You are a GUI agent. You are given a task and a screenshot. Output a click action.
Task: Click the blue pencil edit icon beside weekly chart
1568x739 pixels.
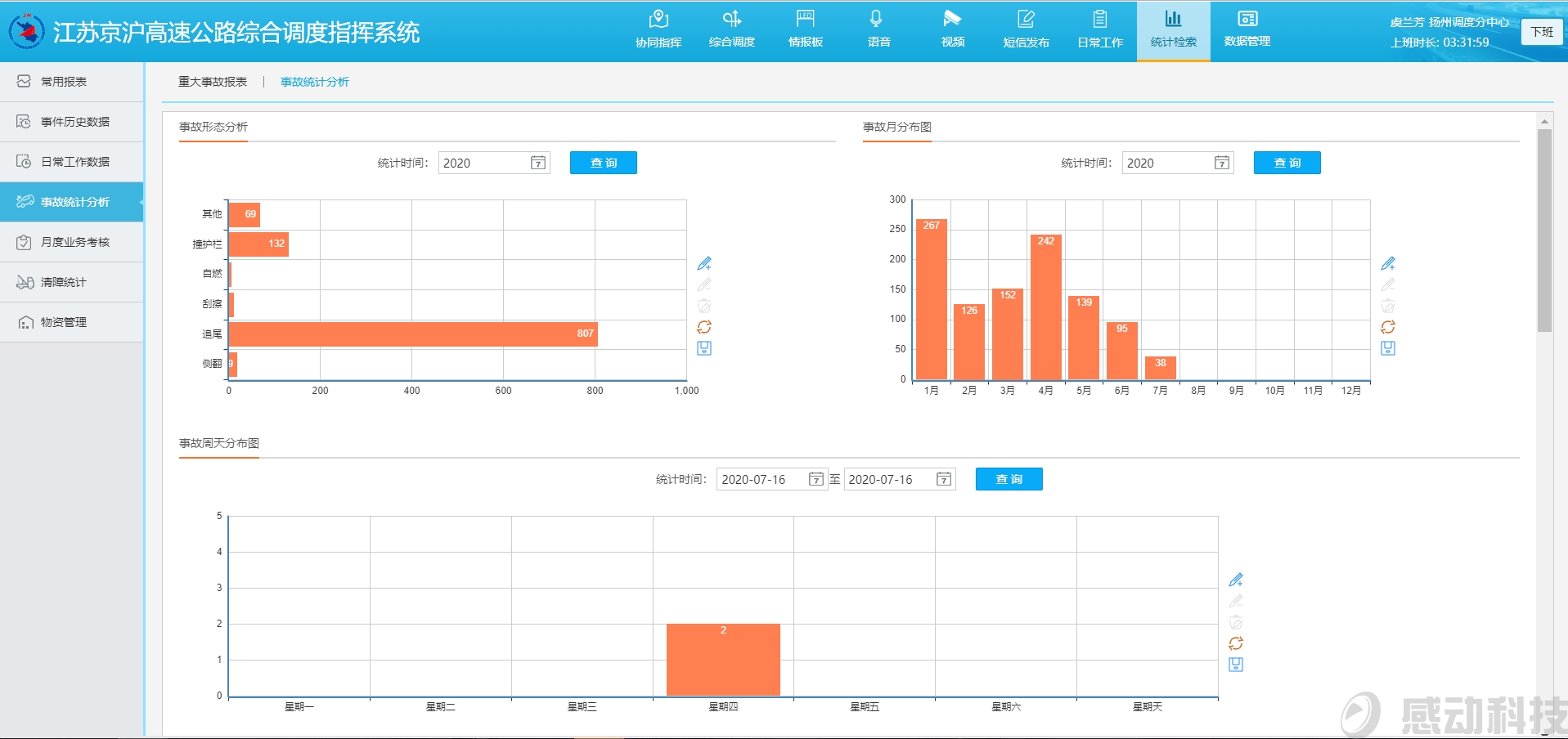click(1236, 580)
